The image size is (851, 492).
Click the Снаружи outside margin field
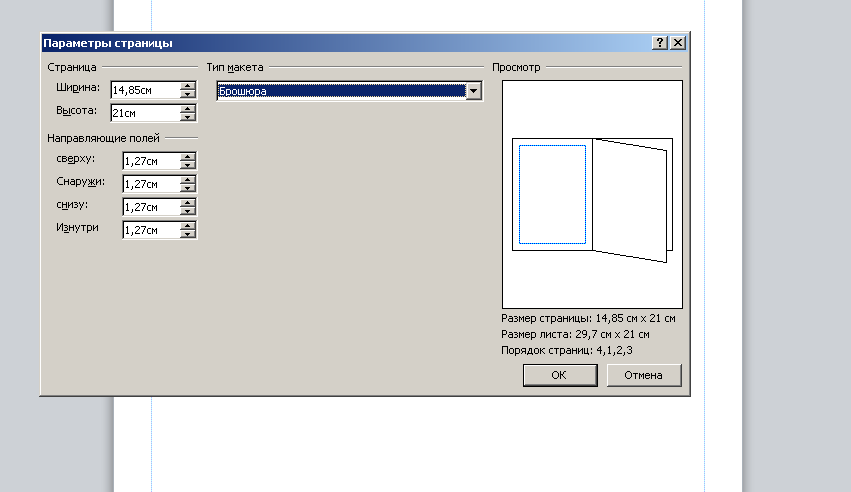point(151,184)
